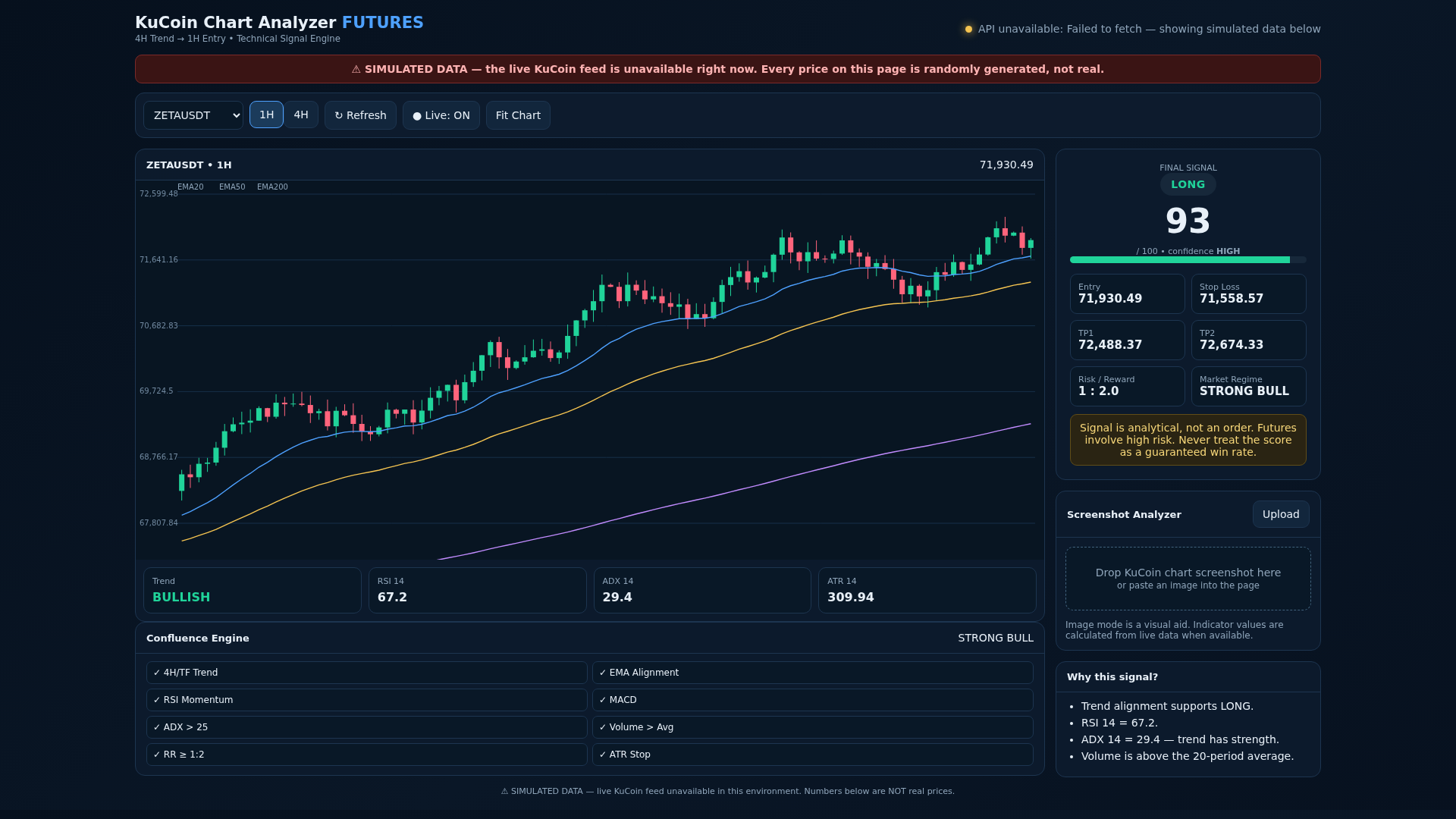Select the 1H timeframe tab
1456x819 pixels.
click(266, 115)
